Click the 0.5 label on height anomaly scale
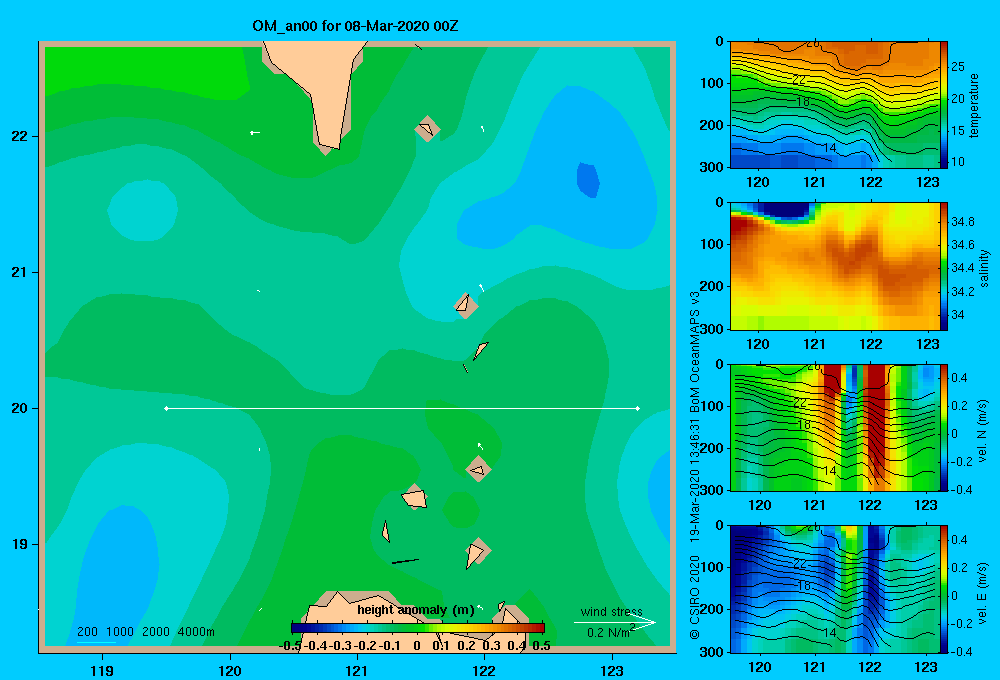This screenshot has width=1000, height=680. (x=541, y=646)
